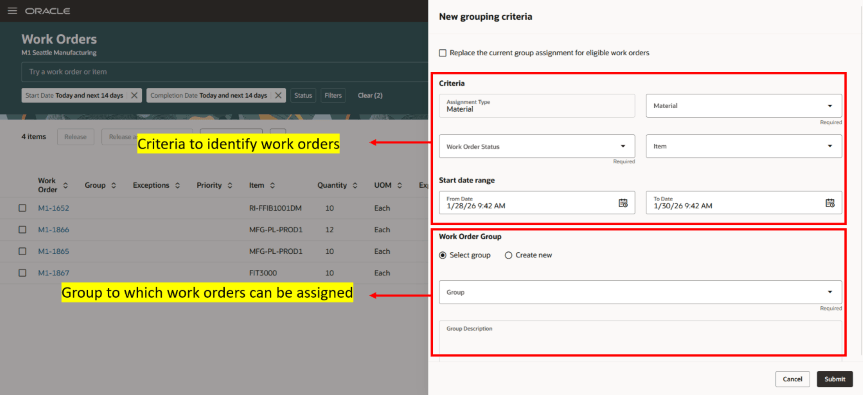Sort by UOM column
The height and width of the screenshot is (395, 863).
[400, 185]
